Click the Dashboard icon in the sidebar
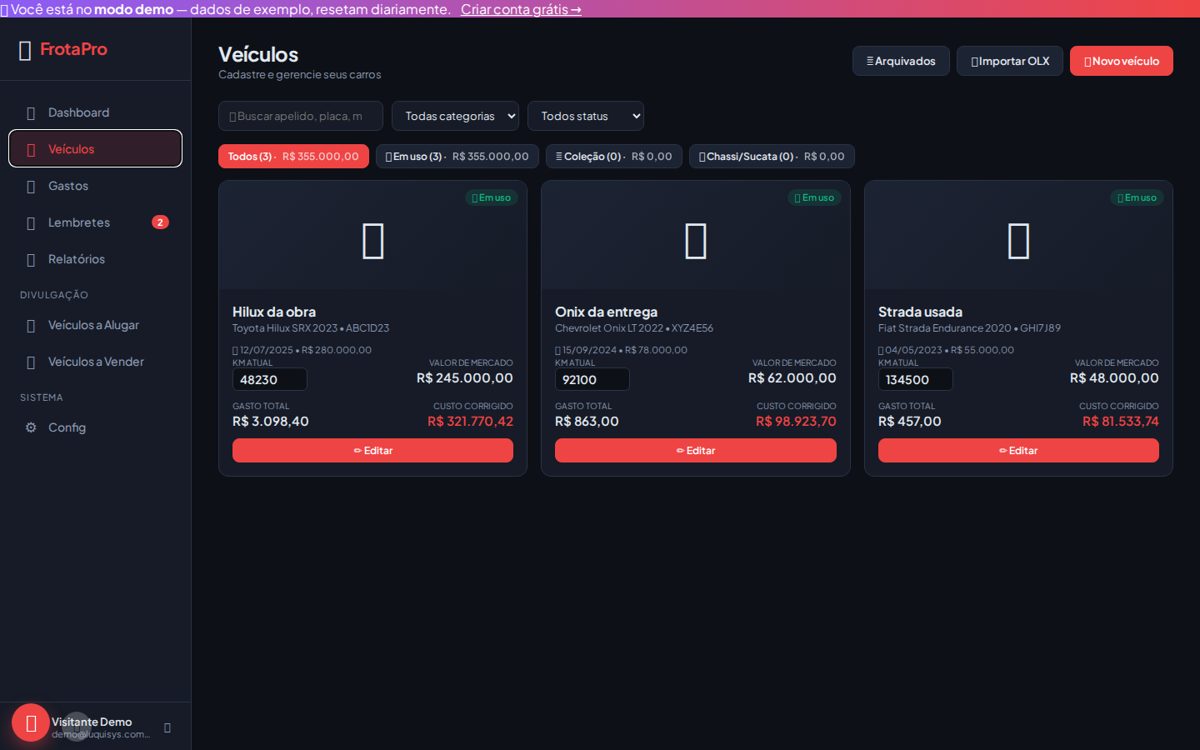 (31, 113)
